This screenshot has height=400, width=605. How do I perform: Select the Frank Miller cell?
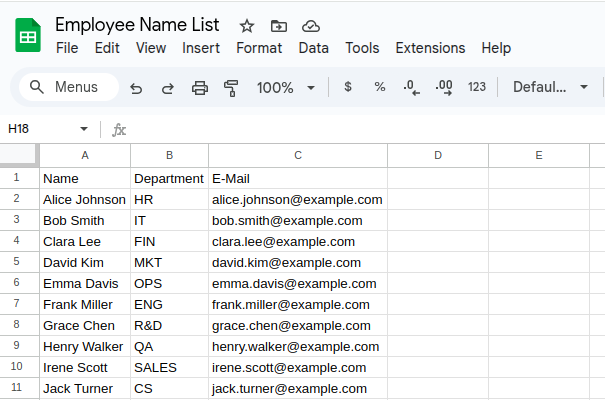coord(85,304)
